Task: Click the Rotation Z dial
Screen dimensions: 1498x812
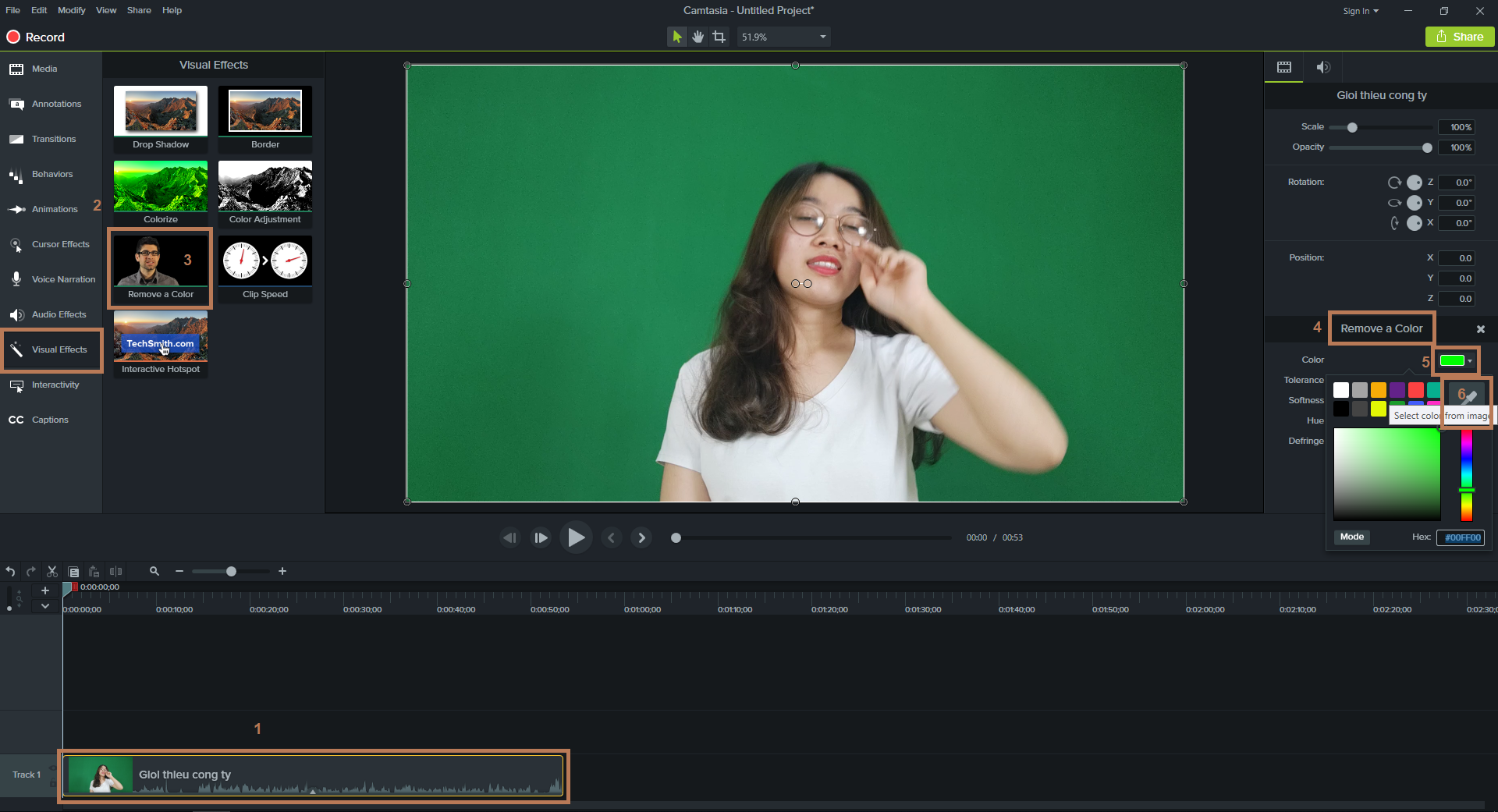Action: point(1414,183)
